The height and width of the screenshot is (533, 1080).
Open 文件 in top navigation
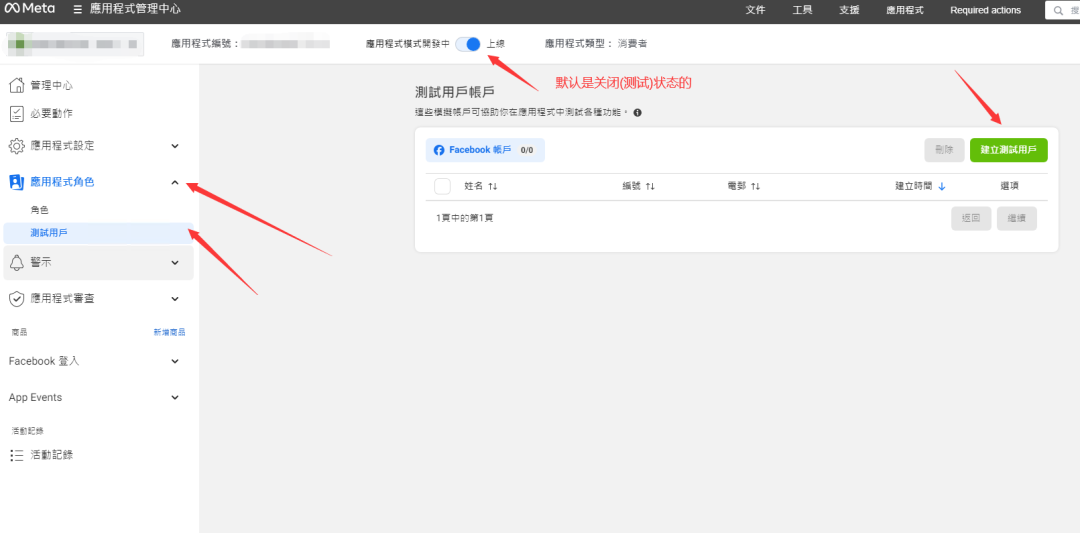pyautogui.click(x=756, y=10)
